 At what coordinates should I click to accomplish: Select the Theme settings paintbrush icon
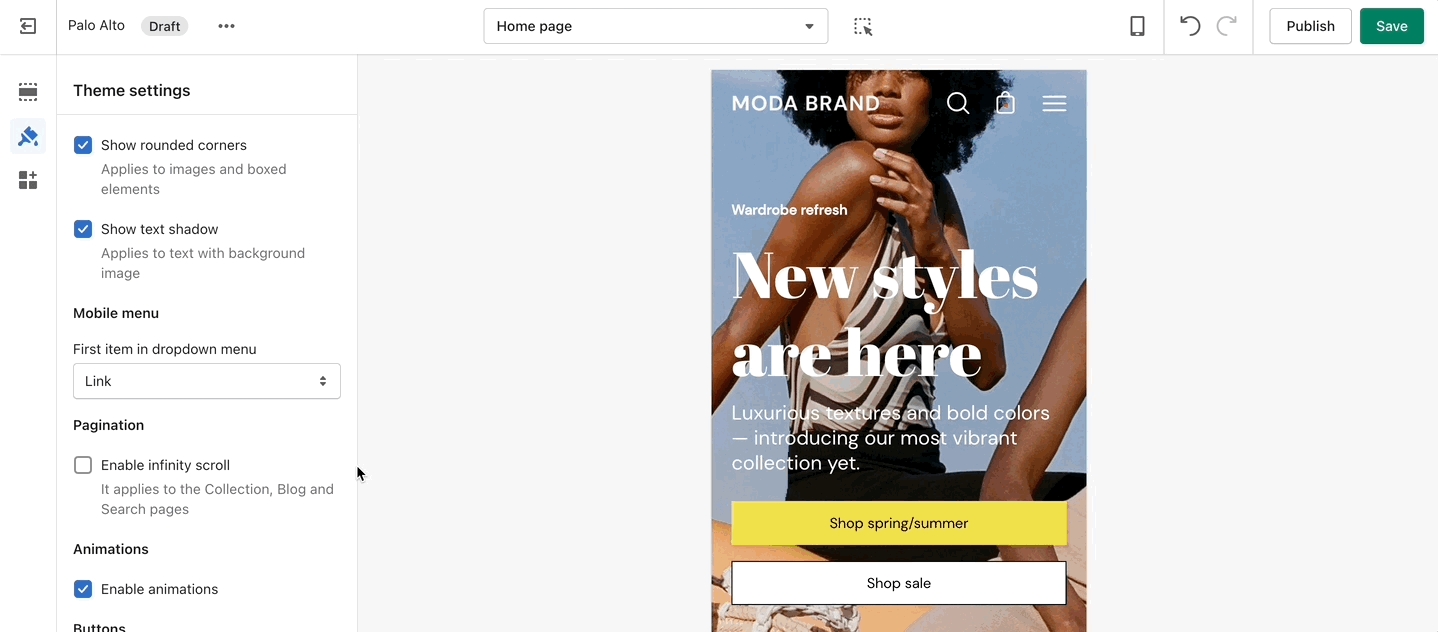coord(28,136)
